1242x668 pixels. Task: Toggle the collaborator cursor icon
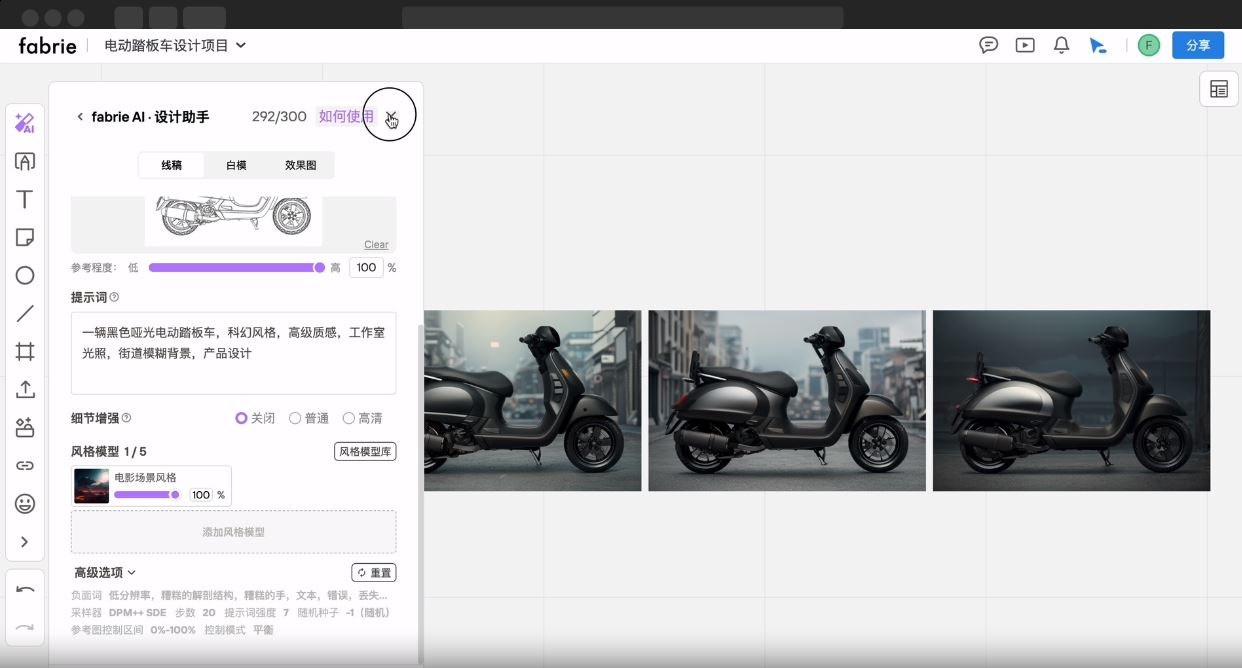tap(1098, 45)
